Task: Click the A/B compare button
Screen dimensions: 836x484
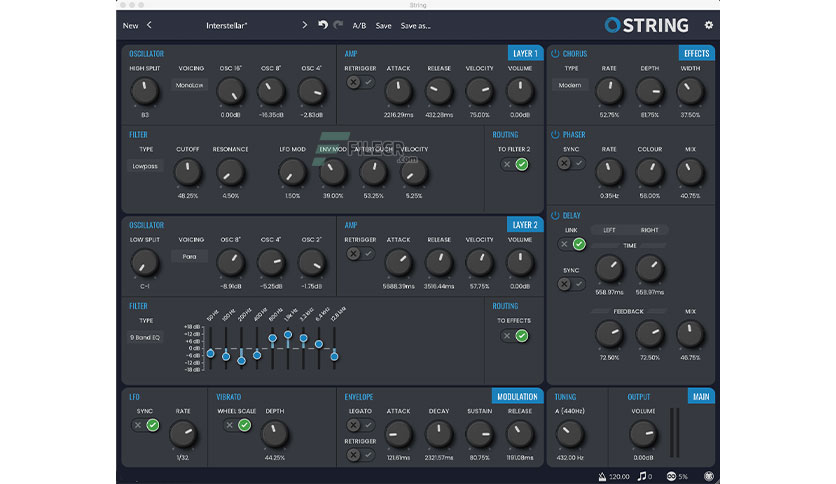Action: 359,26
